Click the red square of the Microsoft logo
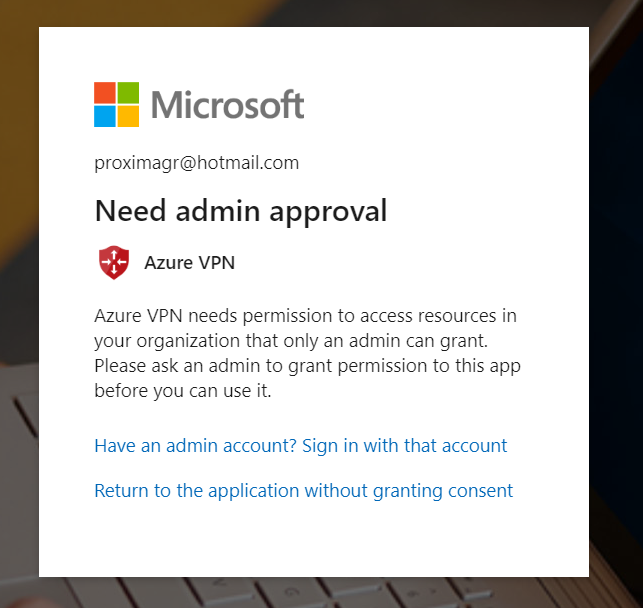Viewport: 643px width, 608px height. point(105,93)
